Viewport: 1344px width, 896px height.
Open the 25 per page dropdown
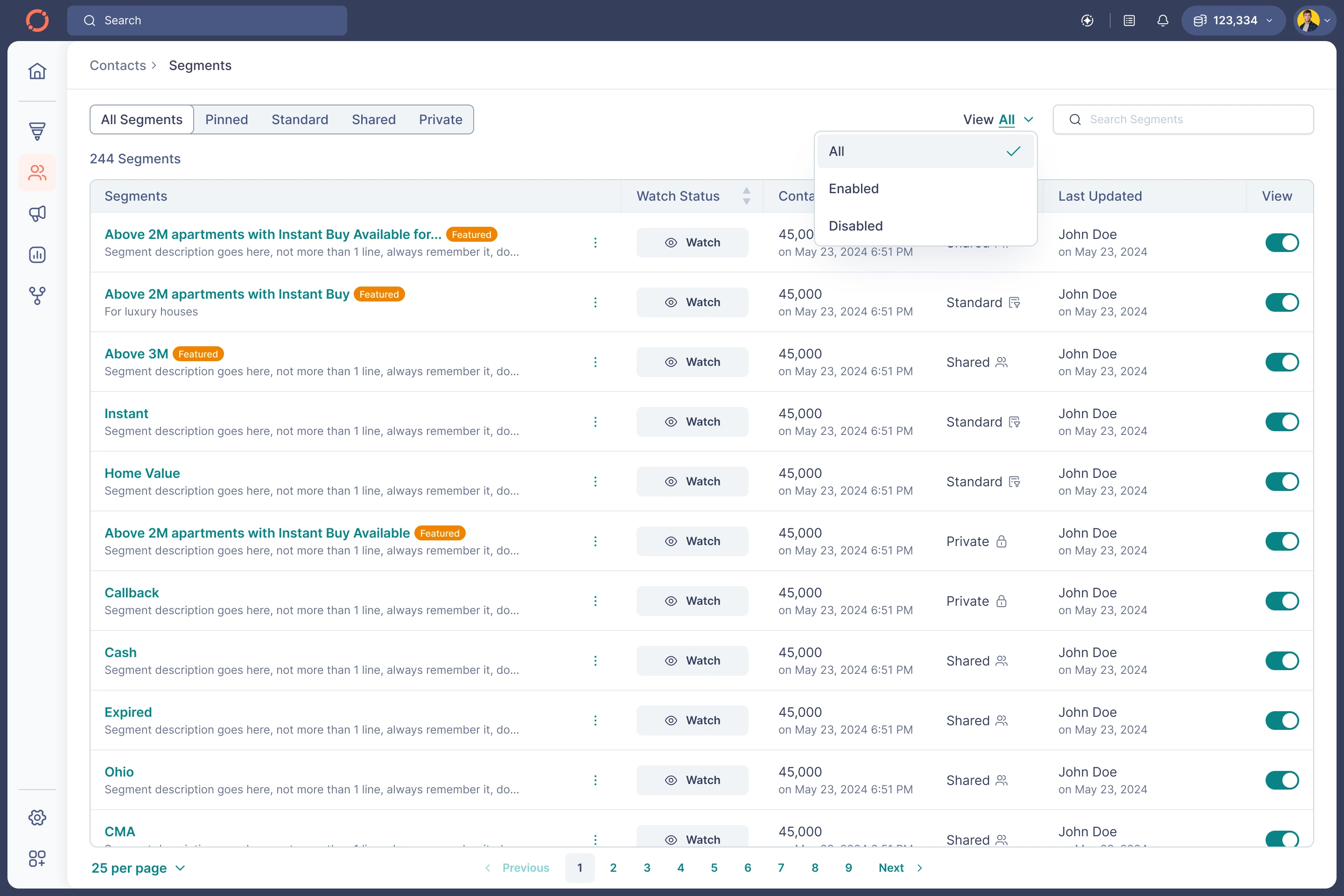tap(138, 868)
